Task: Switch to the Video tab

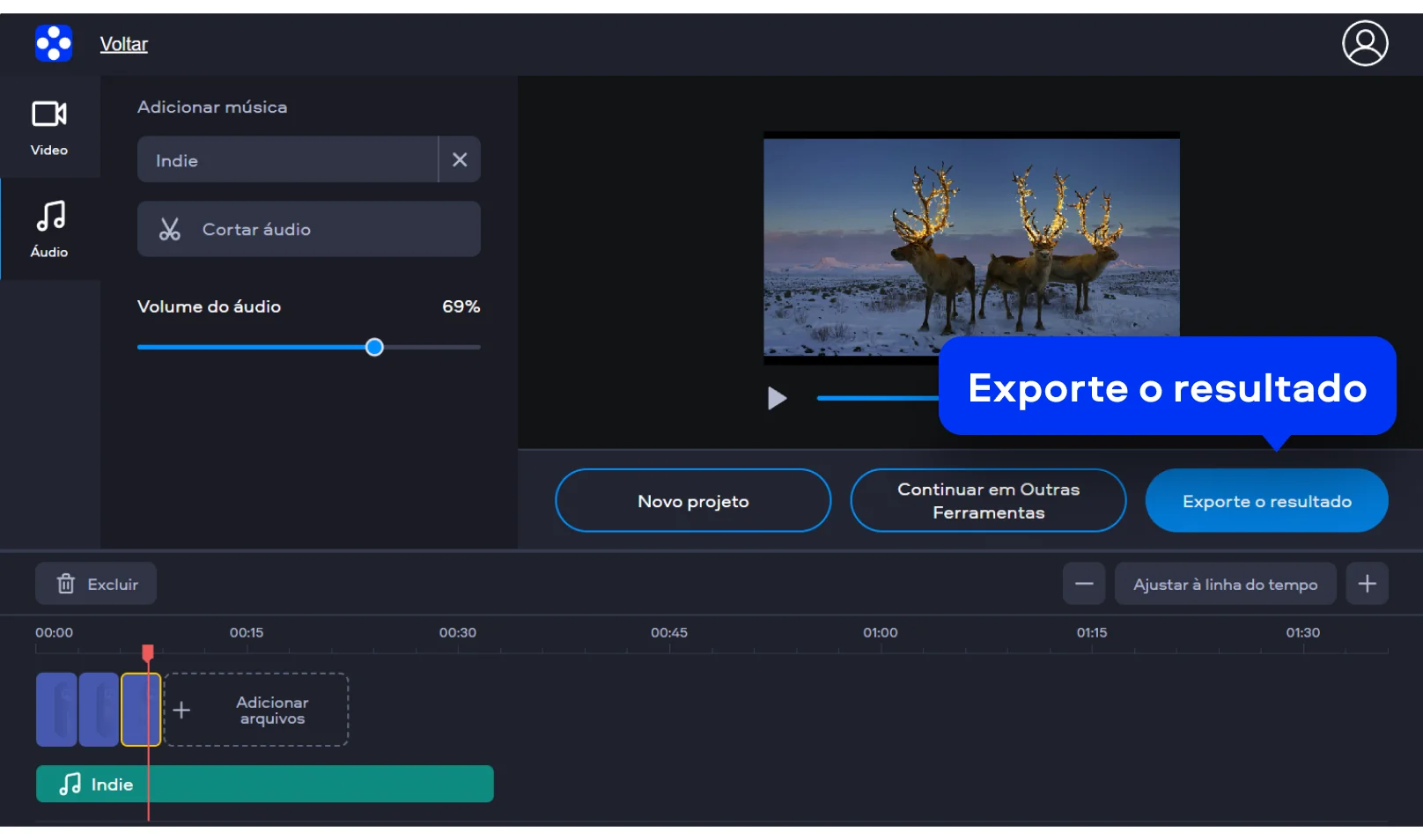Action: point(49,127)
